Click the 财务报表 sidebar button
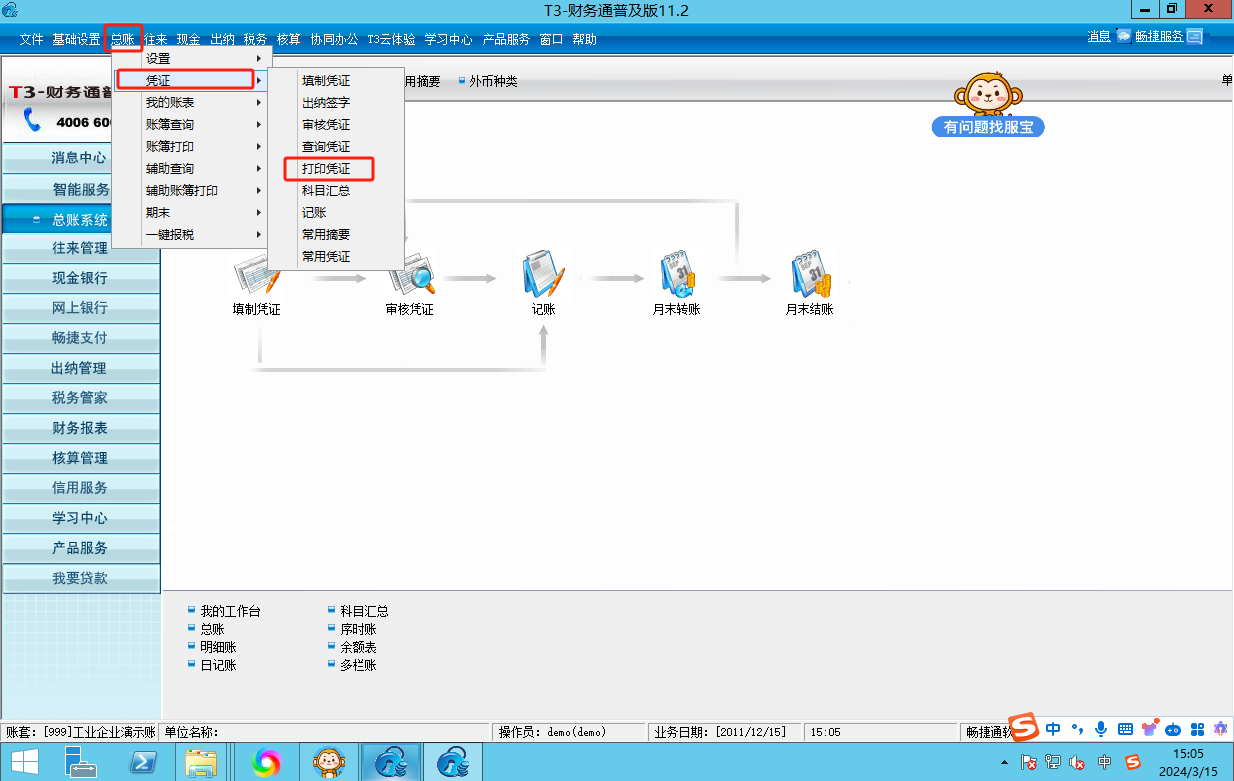The height and width of the screenshot is (781, 1234). pos(80,428)
